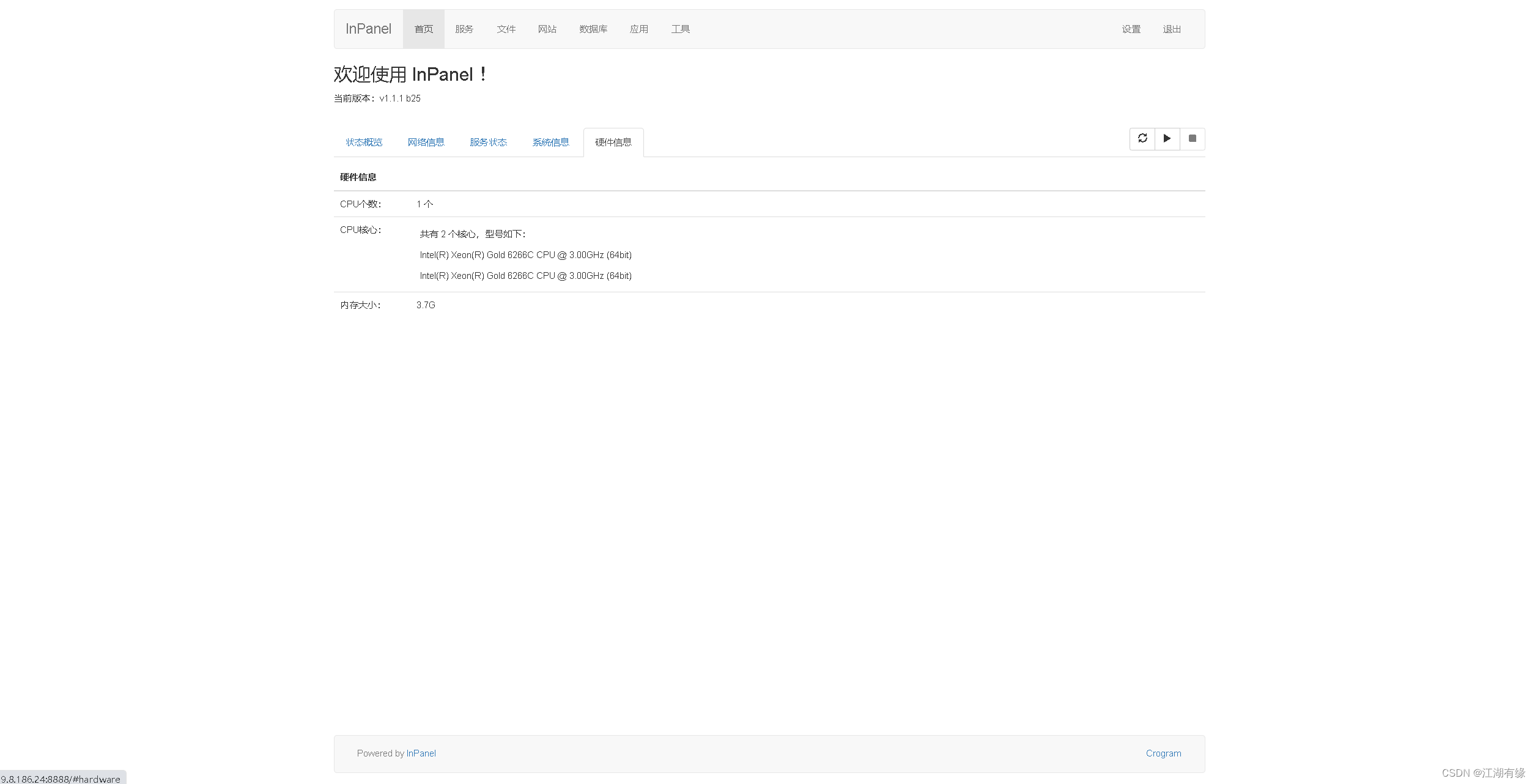This screenshot has width=1535, height=784.
Task: Click the 欢迎使用 InPanel heading
Action: coord(410,75)
